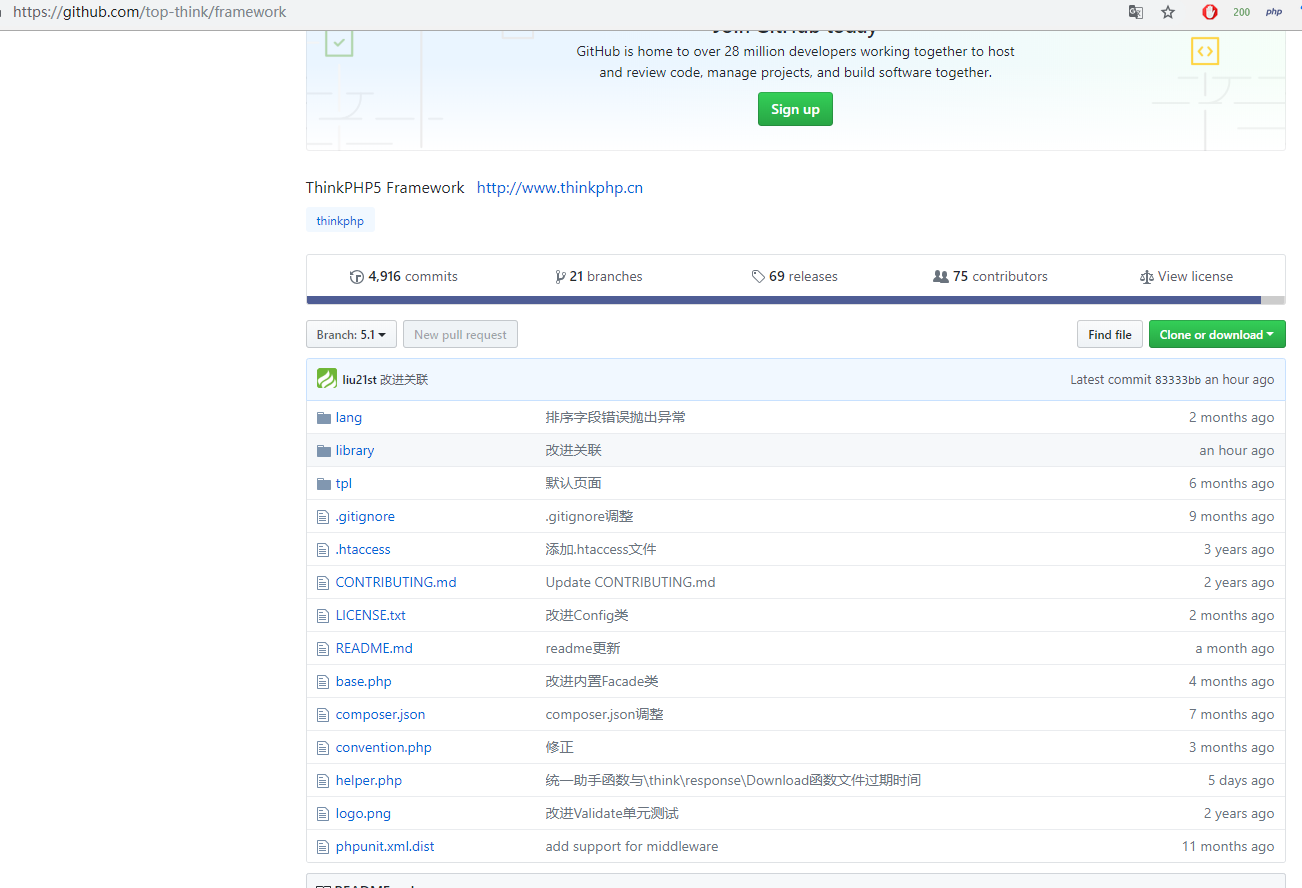
Task: Click the New pull request button
Action: 460,335
